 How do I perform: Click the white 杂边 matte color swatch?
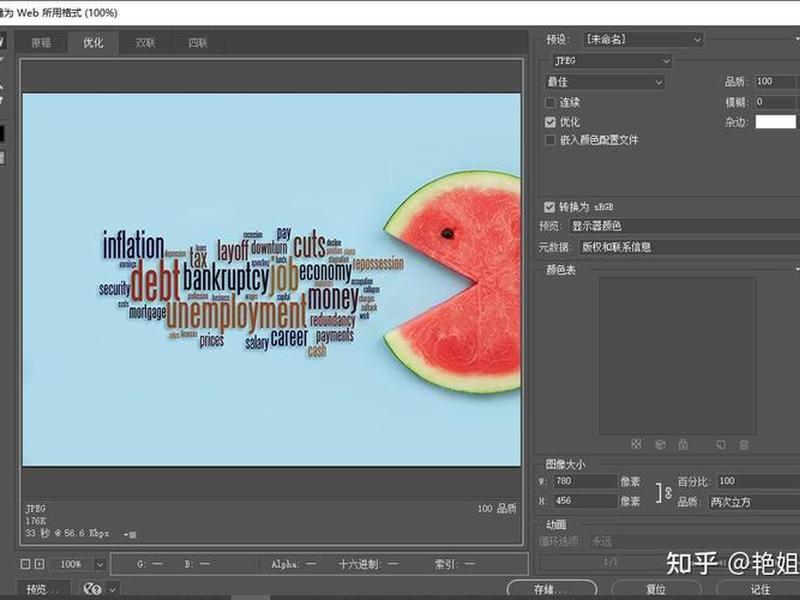[x=775, y=122]
